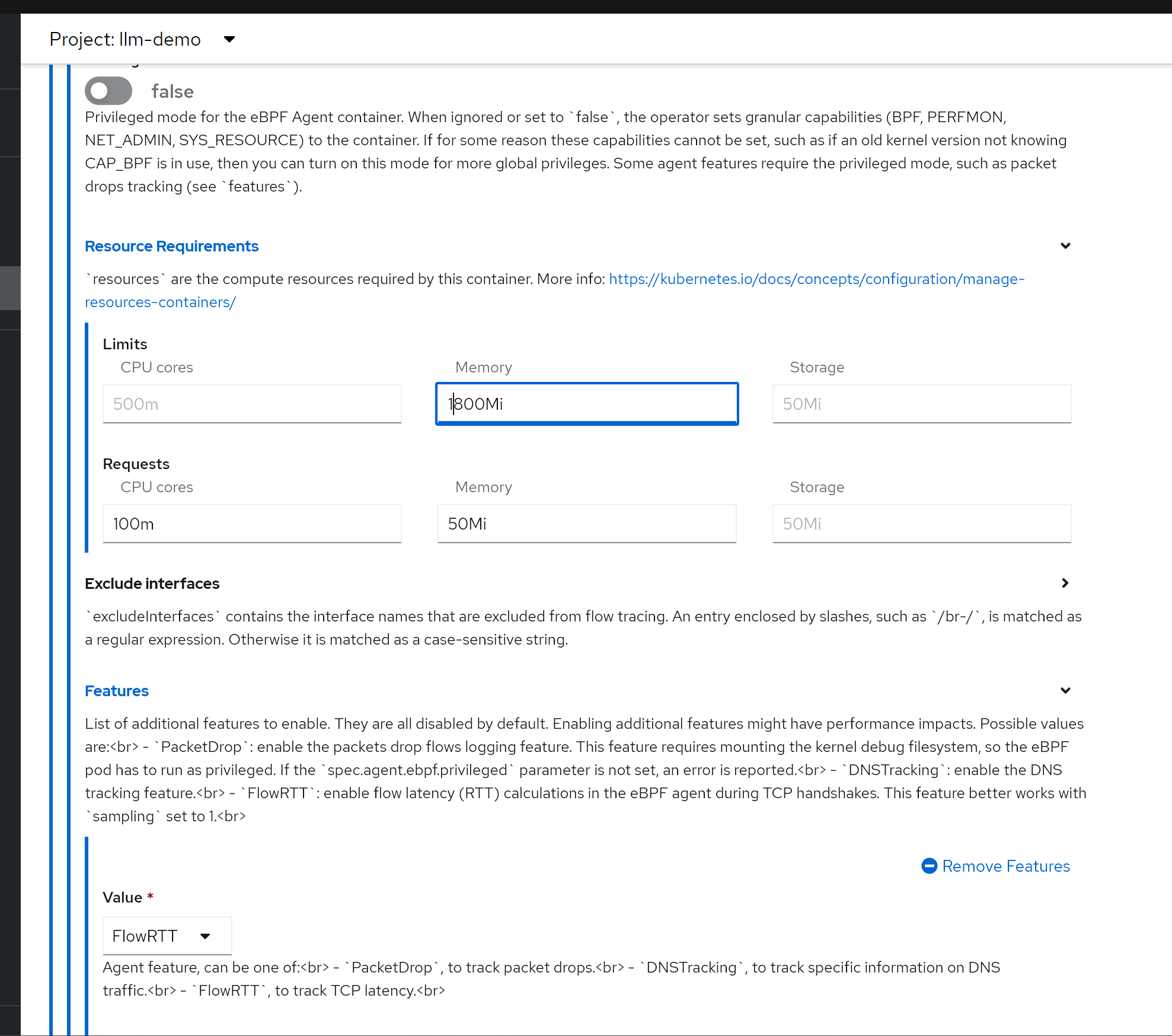Screen dimensions: 1172x1036
Task: Click the Project selector caret icon
Action: (229, 39)
